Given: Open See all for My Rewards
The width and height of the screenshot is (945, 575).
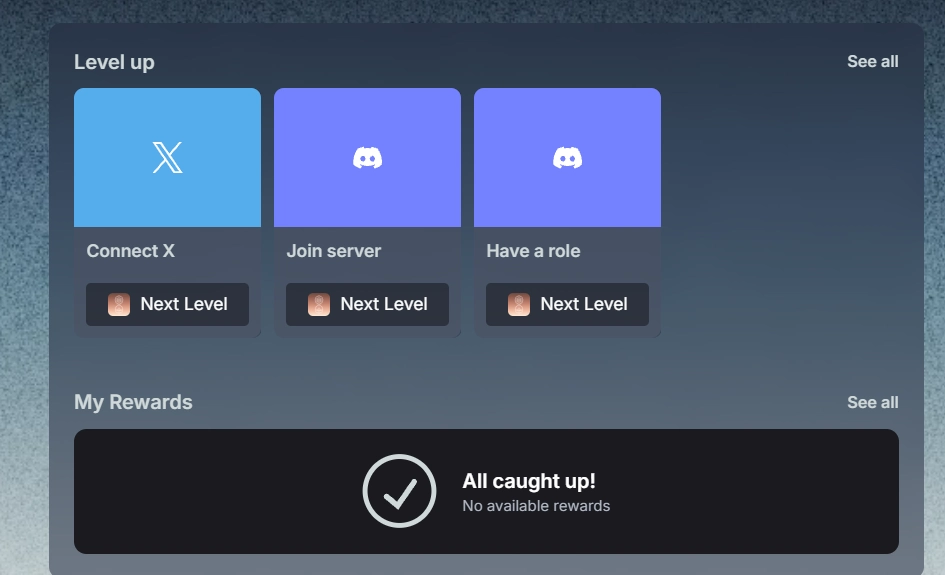Looking at the screenshot, I should click(x=873, y=403).
